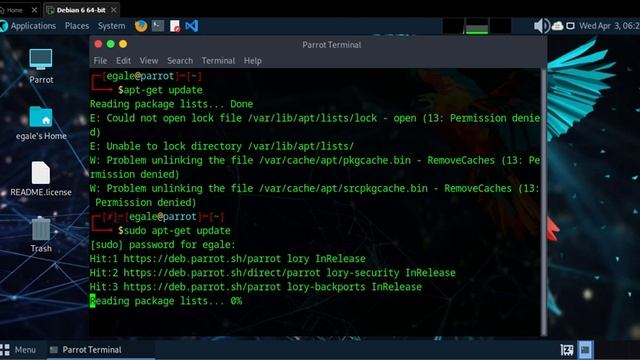
Task: Click the pkgcache.bin warning line
Action: pos(315,167)
